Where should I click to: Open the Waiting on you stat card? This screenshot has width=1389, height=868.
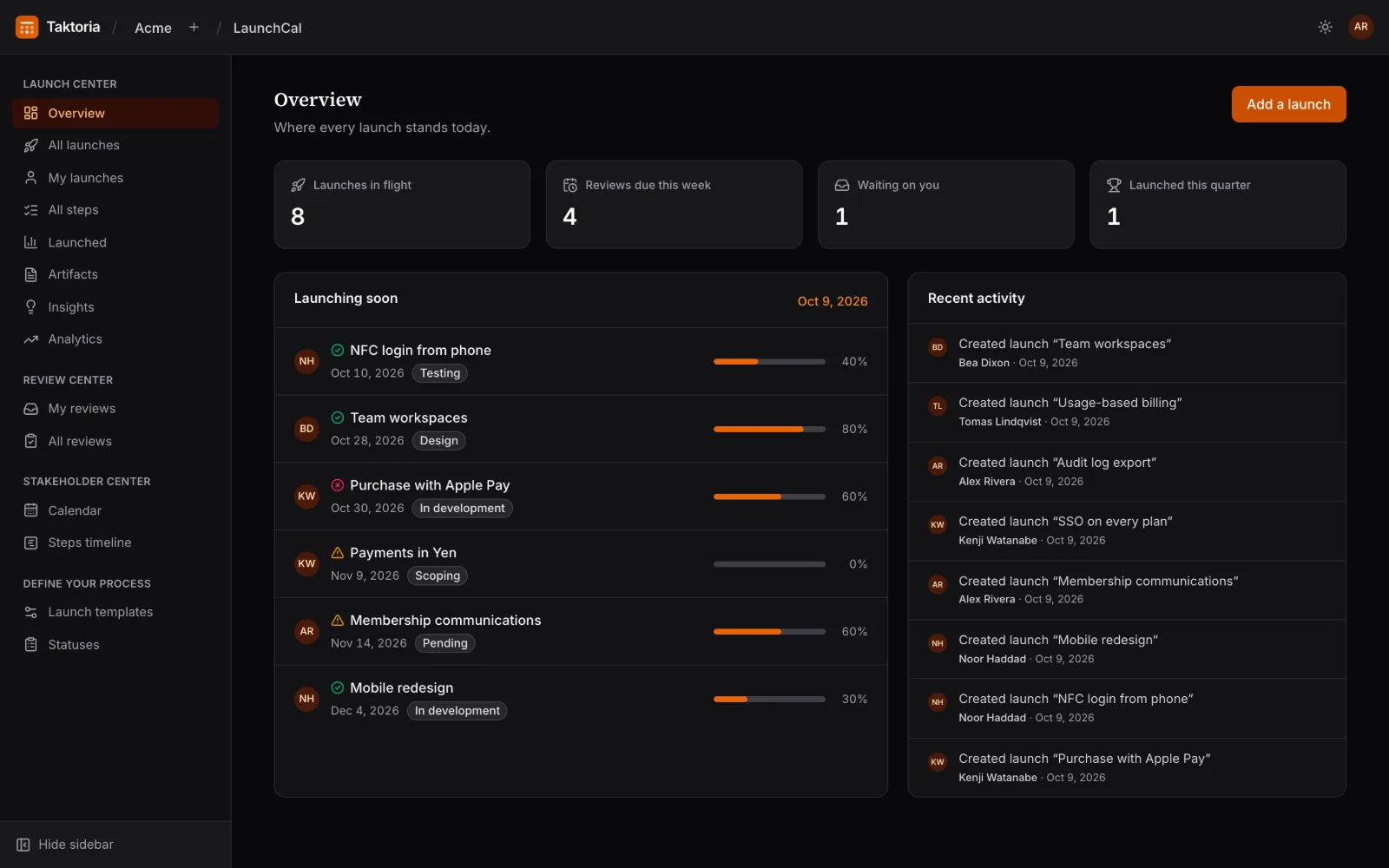click(946, 205)
